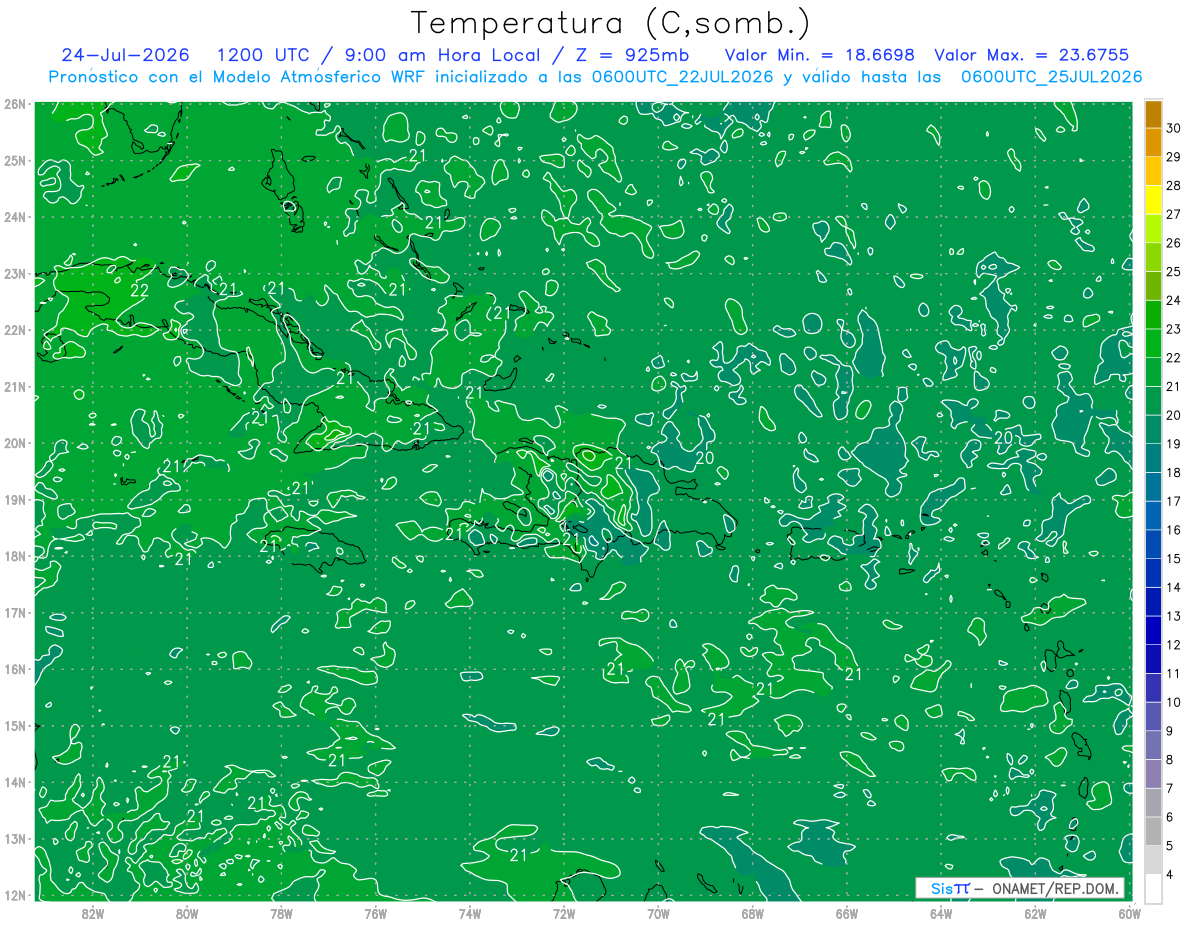Click the 24N latitude axis label
1200x927 pixels.
pyautogui.click(x=14, y=217)
